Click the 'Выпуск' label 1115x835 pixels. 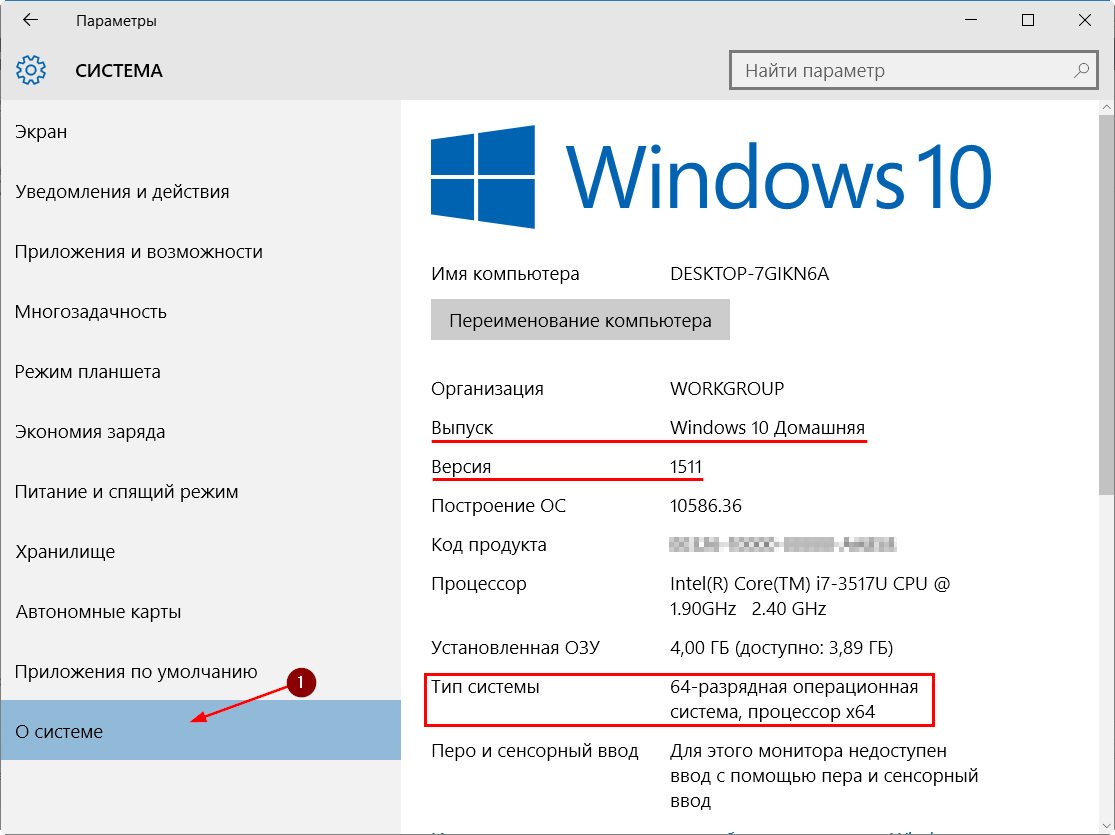(x=462, y=428)
